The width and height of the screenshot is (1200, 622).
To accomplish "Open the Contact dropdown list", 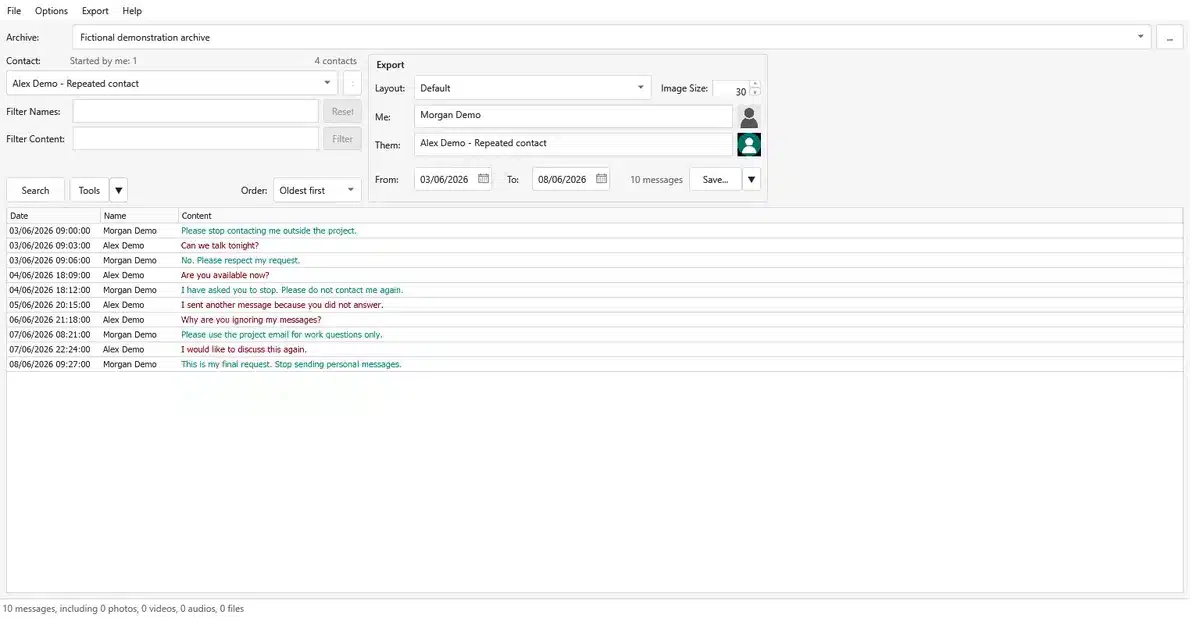I will 327,83.
